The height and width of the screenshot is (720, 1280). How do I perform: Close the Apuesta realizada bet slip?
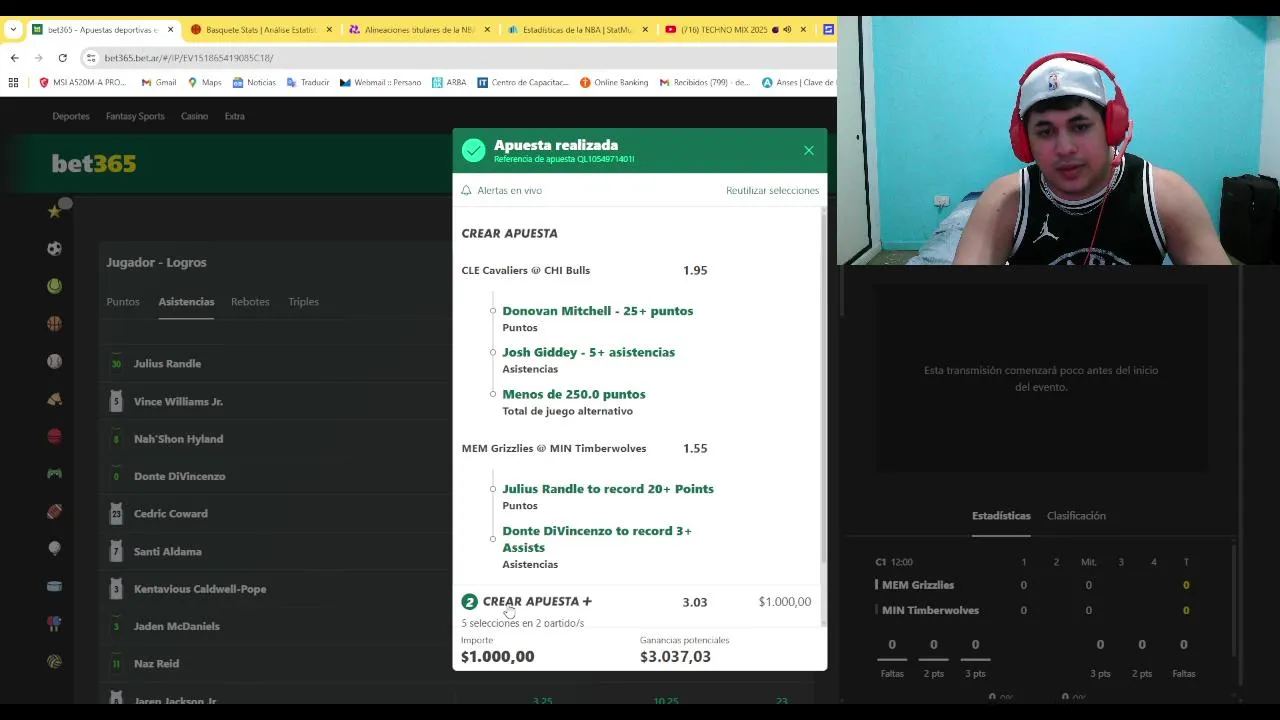[808, 150]
